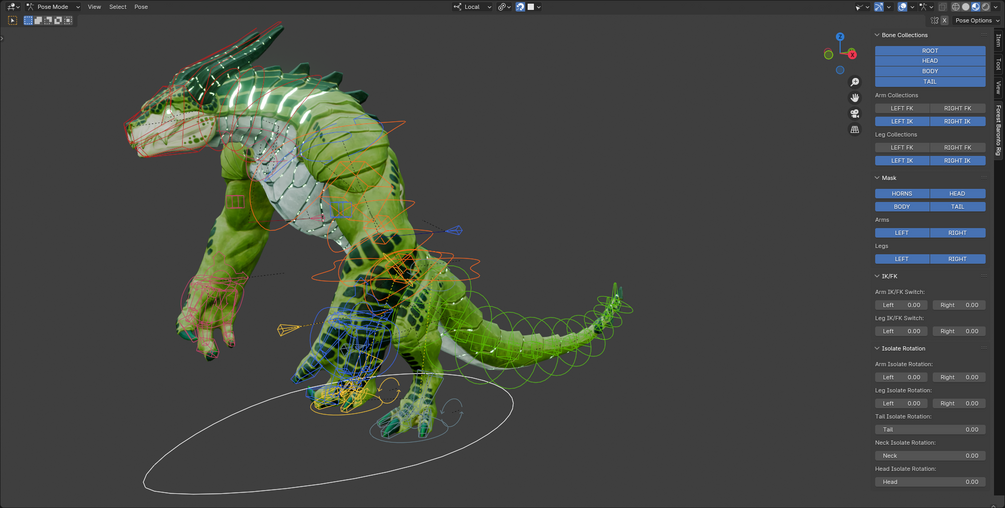Toggle leg RIGHT IK collection

pyautogui.click(x=958, y=161)
